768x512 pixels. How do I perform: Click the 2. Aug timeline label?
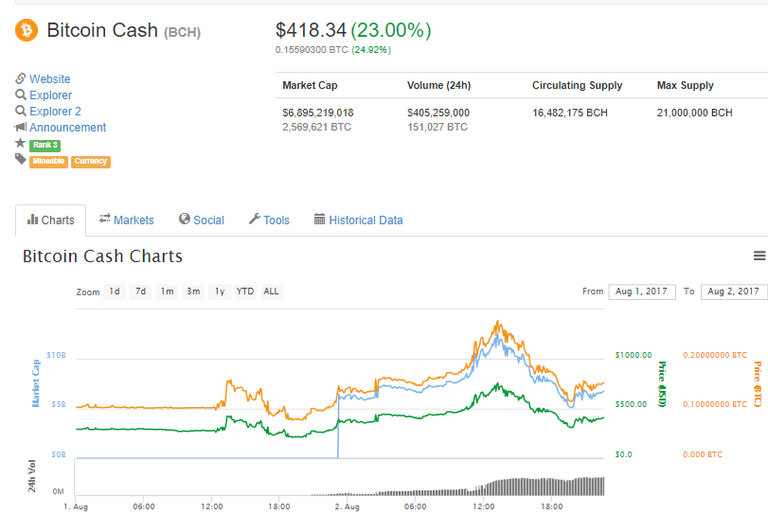pyautogui.click(x=347, y=506)
